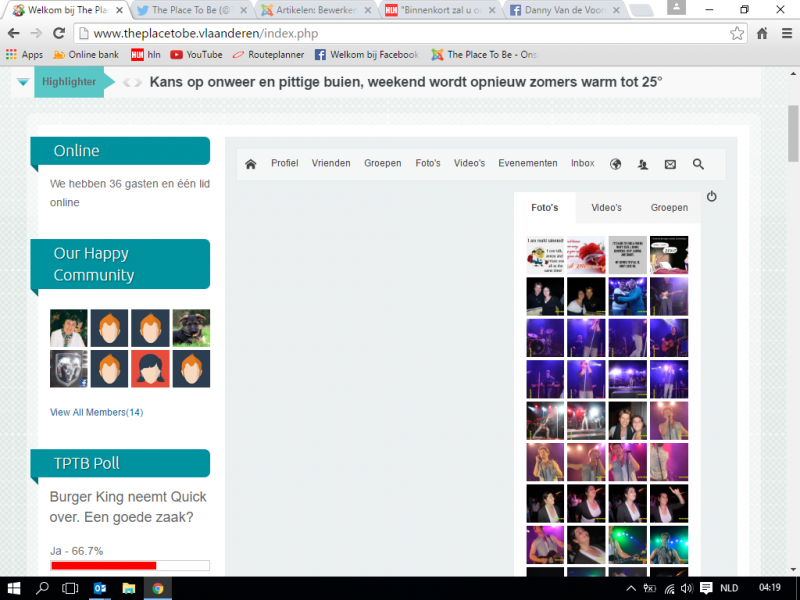Switch to the Video's tab above thumbnails

tap(606, 208)
